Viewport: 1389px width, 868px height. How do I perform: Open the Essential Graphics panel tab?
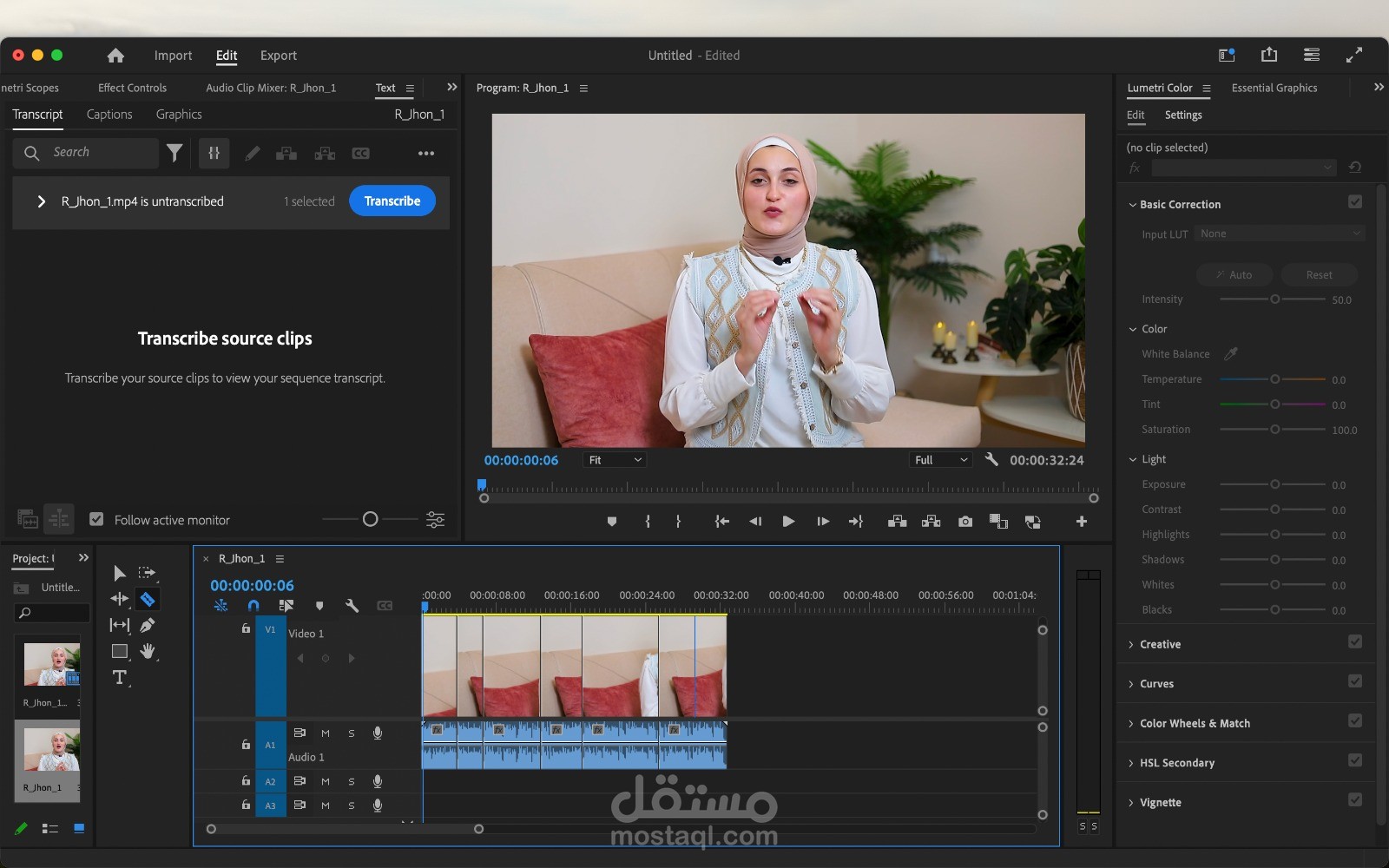(1274, 88)
